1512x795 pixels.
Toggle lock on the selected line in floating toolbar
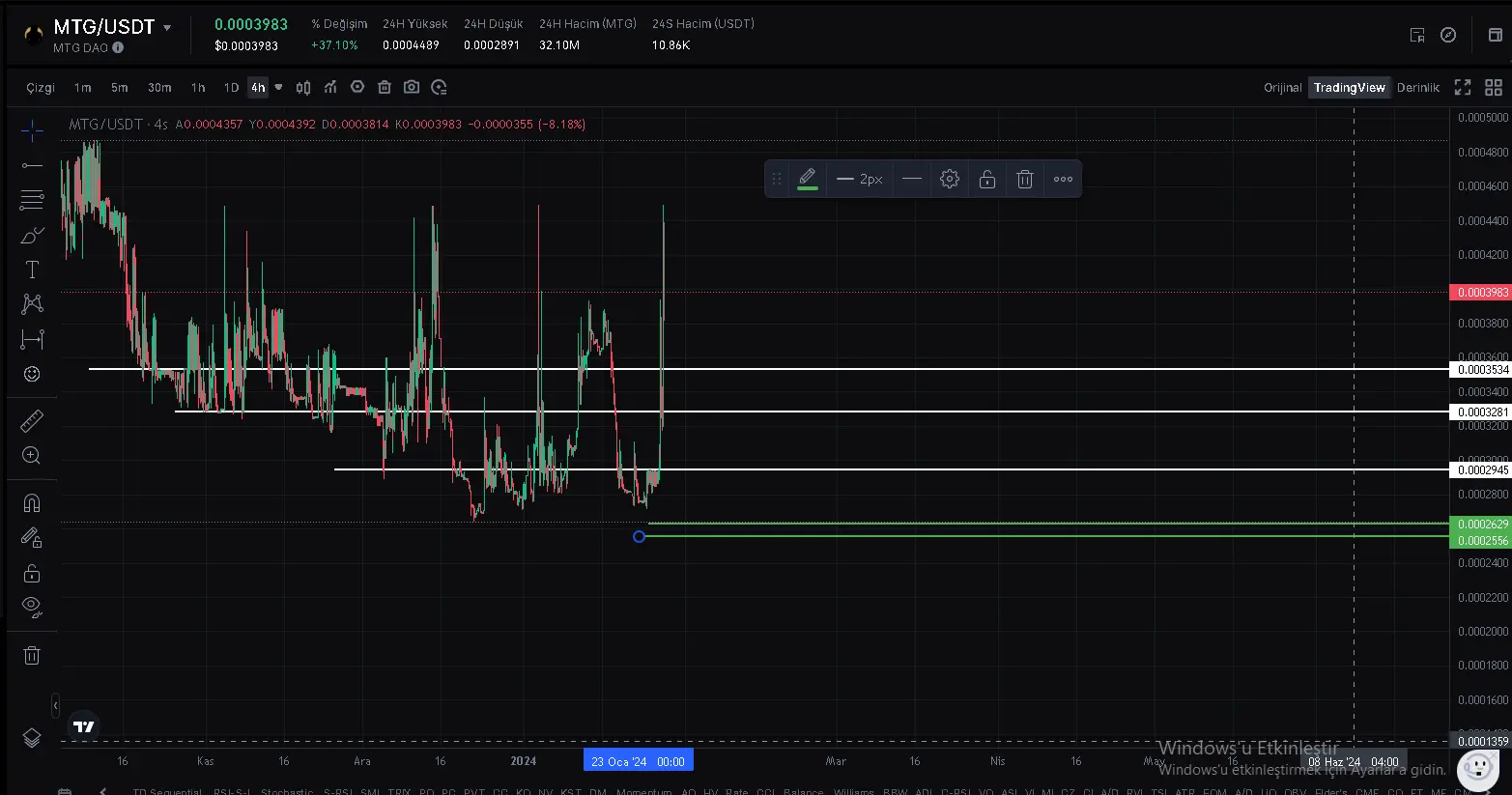tap(987, 179)
